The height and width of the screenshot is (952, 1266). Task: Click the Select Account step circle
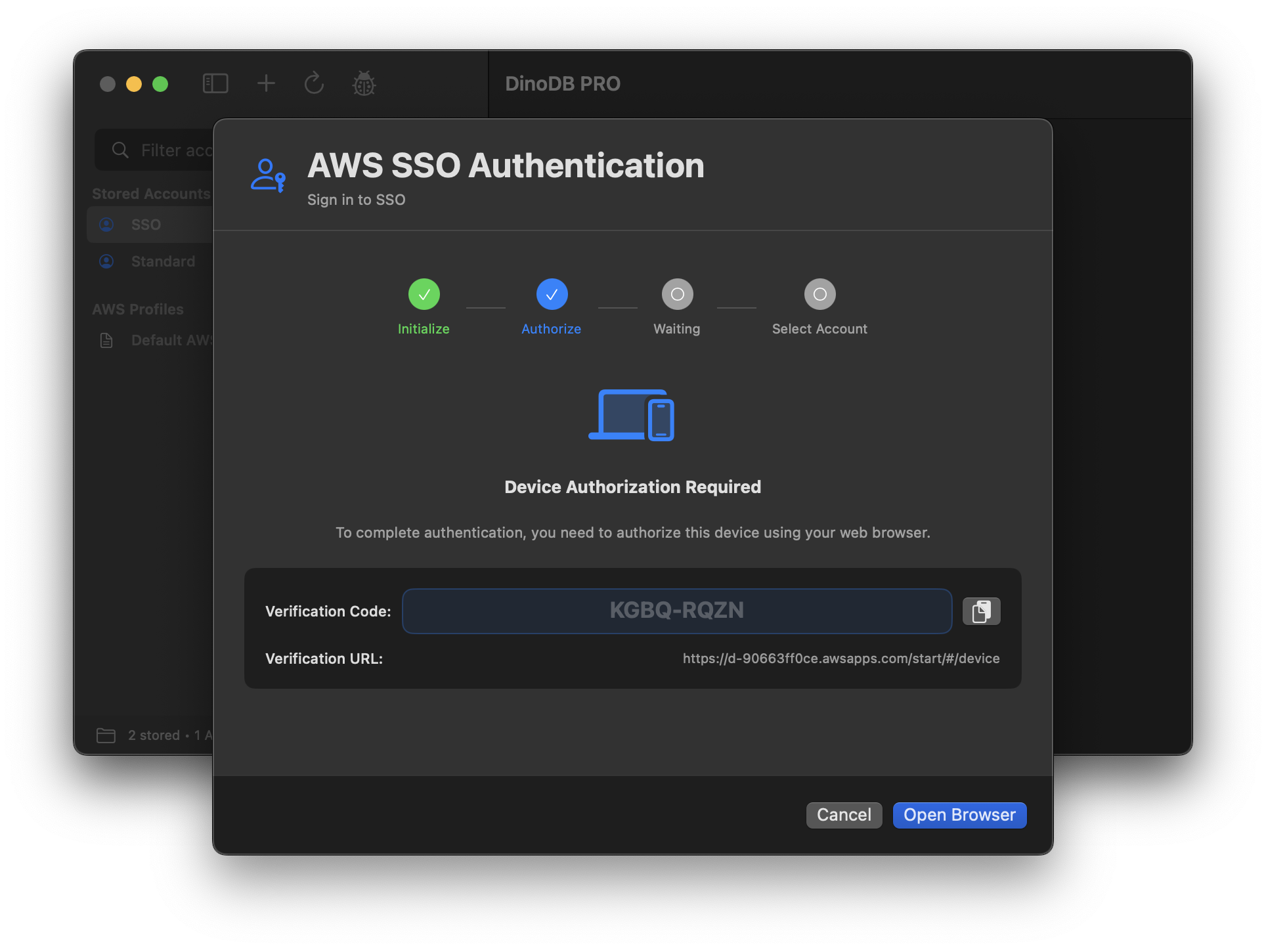[820, 294]
